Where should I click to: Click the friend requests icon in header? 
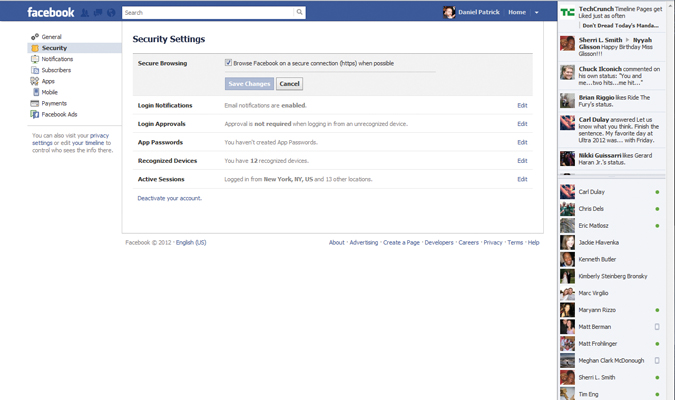[87, 13]
